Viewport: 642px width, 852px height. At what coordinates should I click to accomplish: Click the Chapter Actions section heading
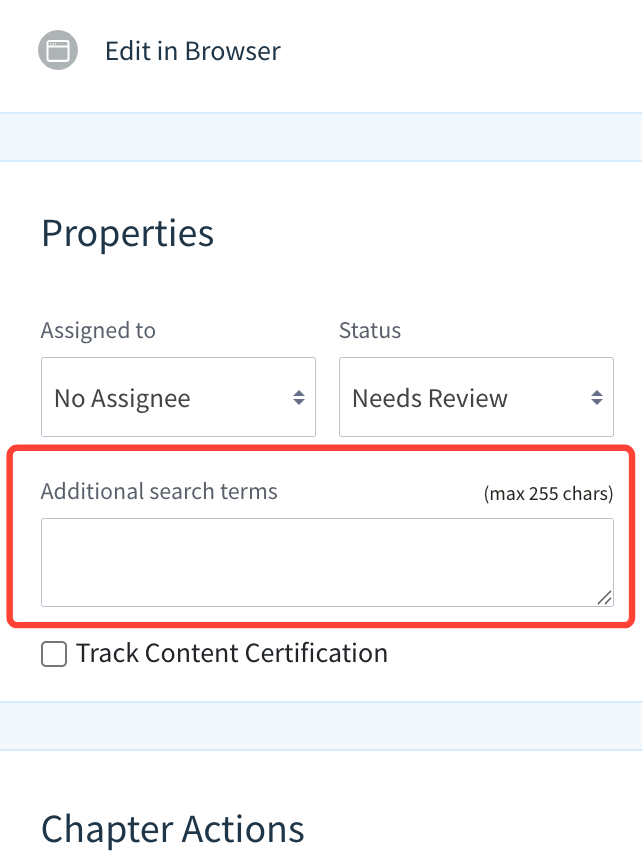172,829
